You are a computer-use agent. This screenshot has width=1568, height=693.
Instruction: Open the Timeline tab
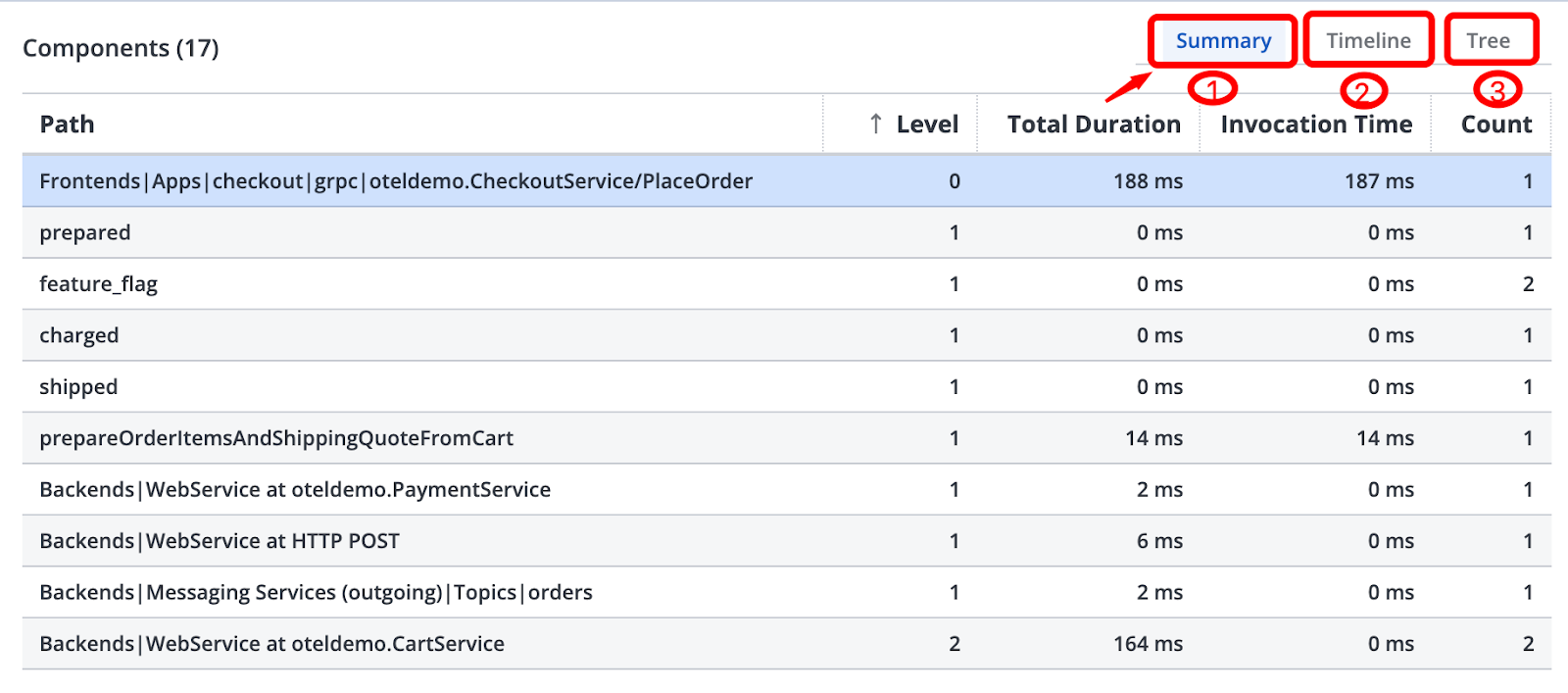coord(1368,41)
